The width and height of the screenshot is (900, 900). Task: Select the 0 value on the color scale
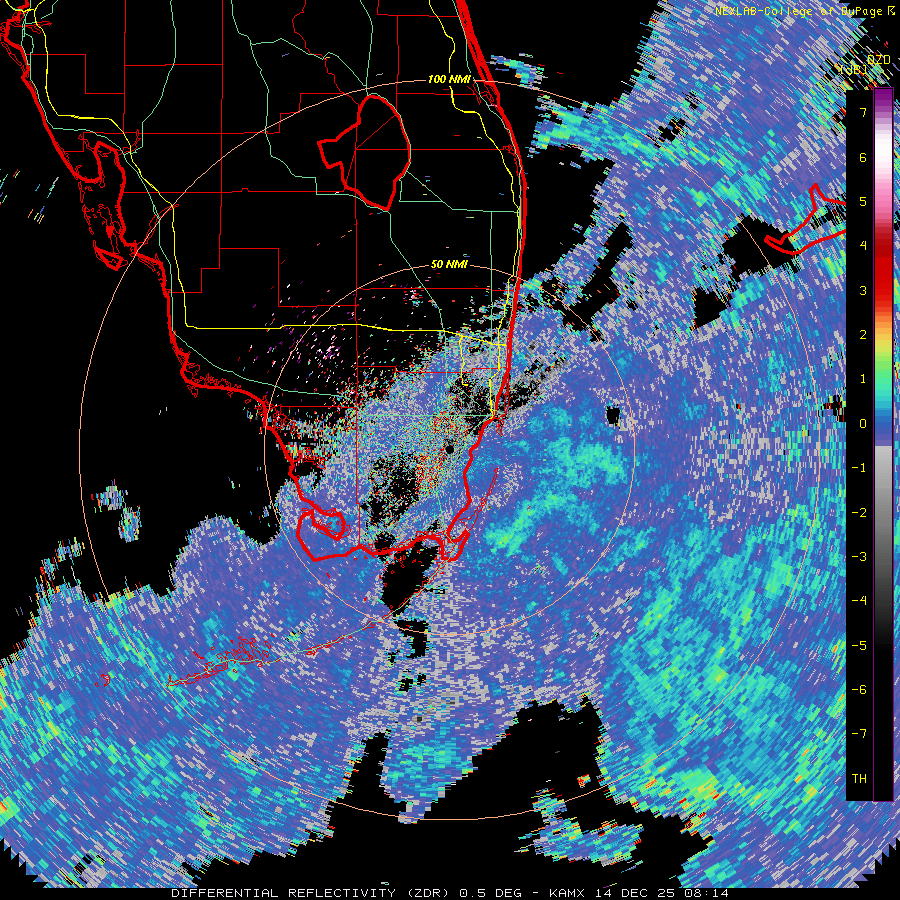point(863,424)
